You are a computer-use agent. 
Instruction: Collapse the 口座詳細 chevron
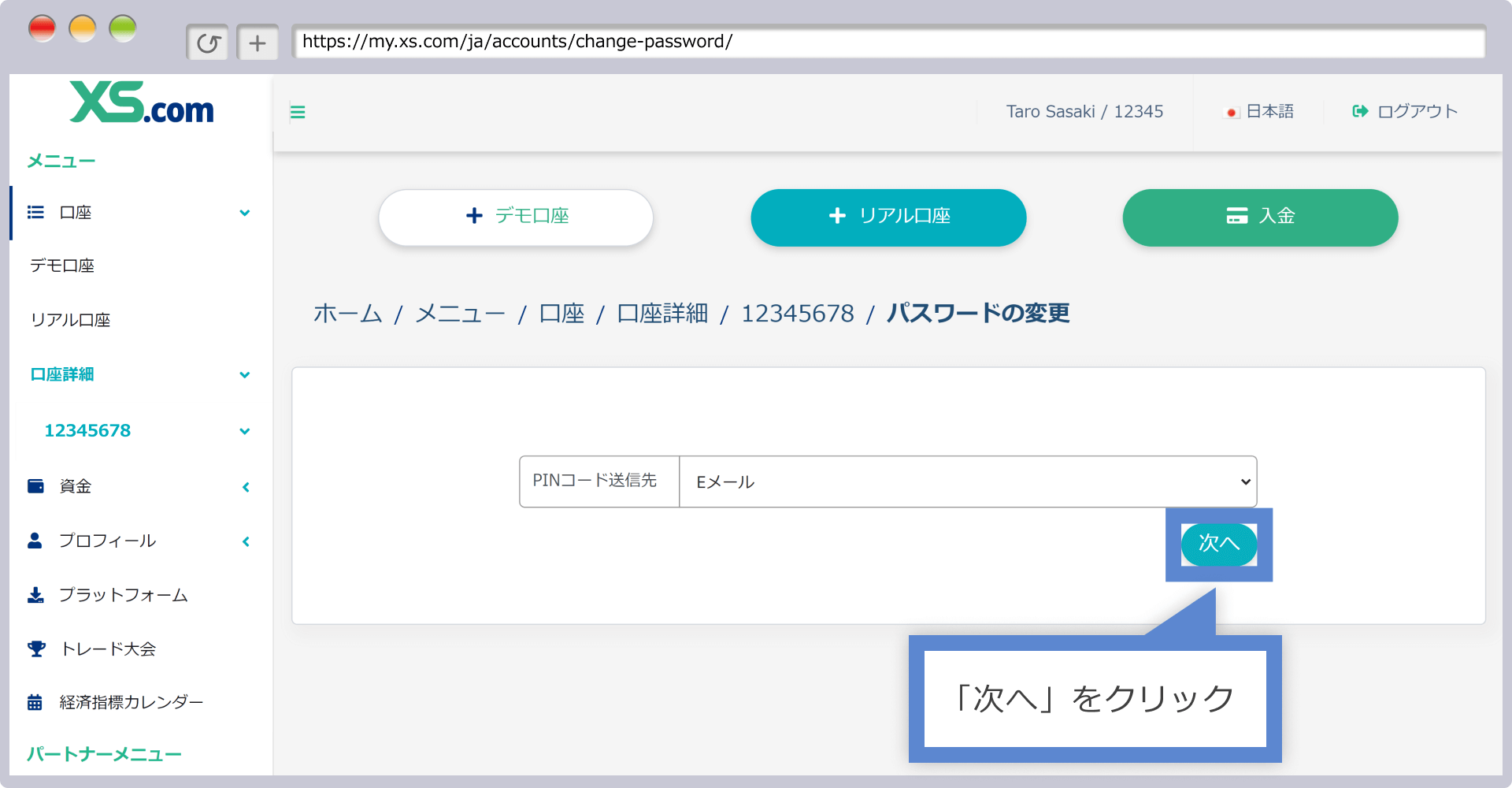(245, 375)
